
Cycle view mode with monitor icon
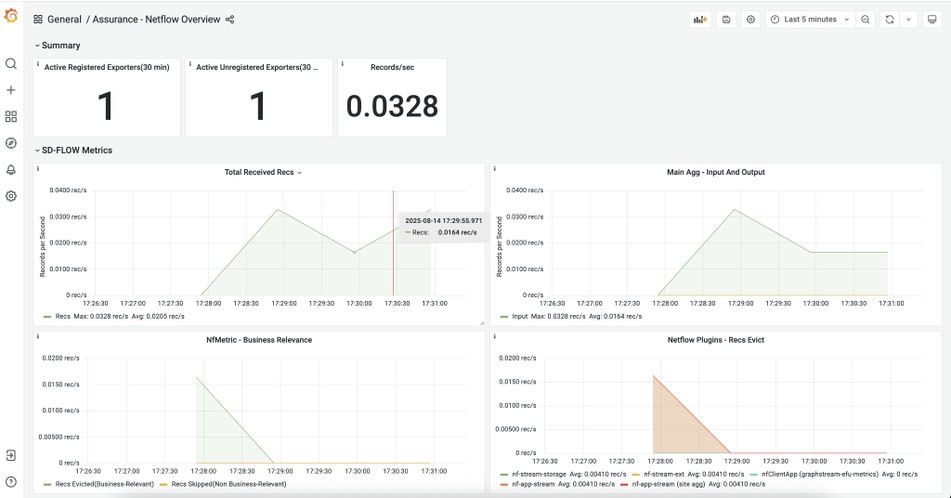932,19
